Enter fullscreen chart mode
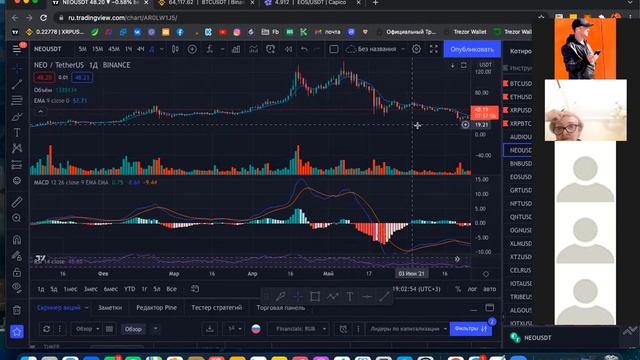The image size is (640, 360). click(x=433, y=49)
